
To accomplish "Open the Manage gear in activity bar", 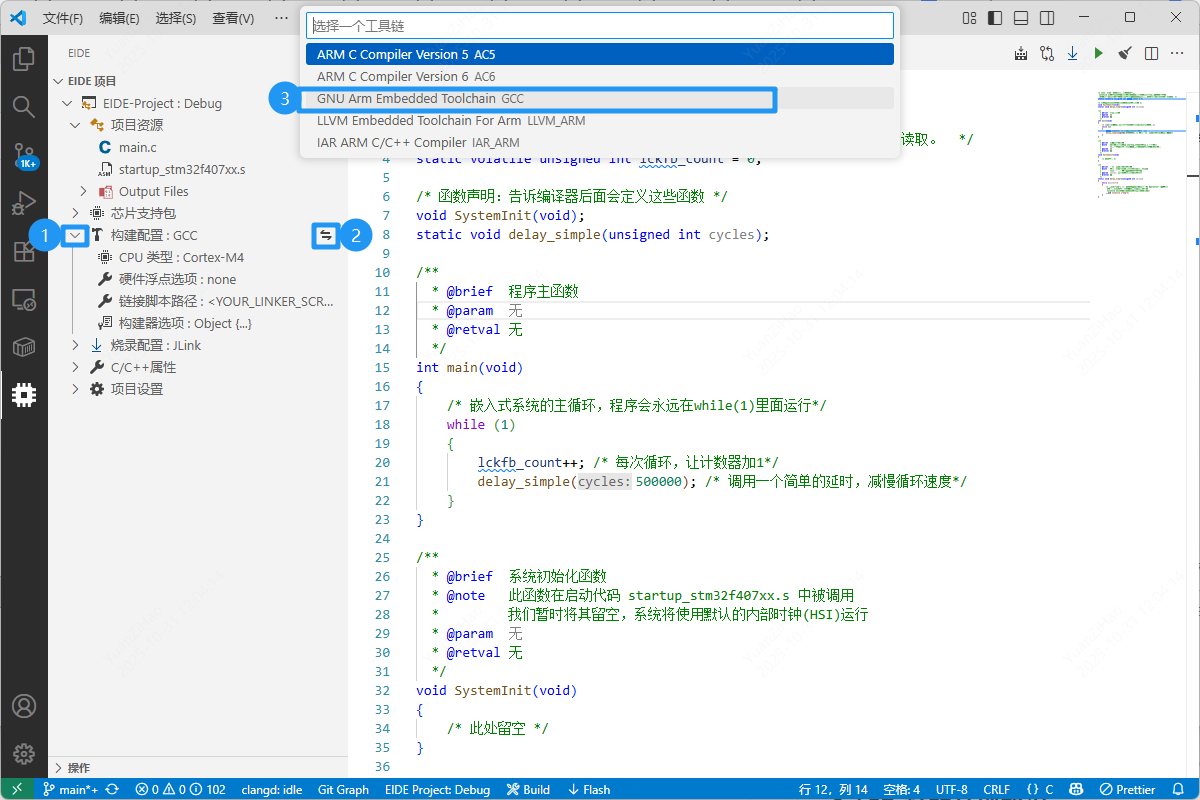I will pos(24,753).
